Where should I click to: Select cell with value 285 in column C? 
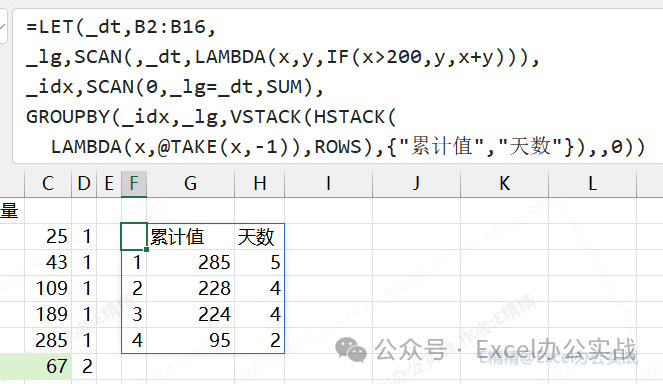(x=48, y=340)
